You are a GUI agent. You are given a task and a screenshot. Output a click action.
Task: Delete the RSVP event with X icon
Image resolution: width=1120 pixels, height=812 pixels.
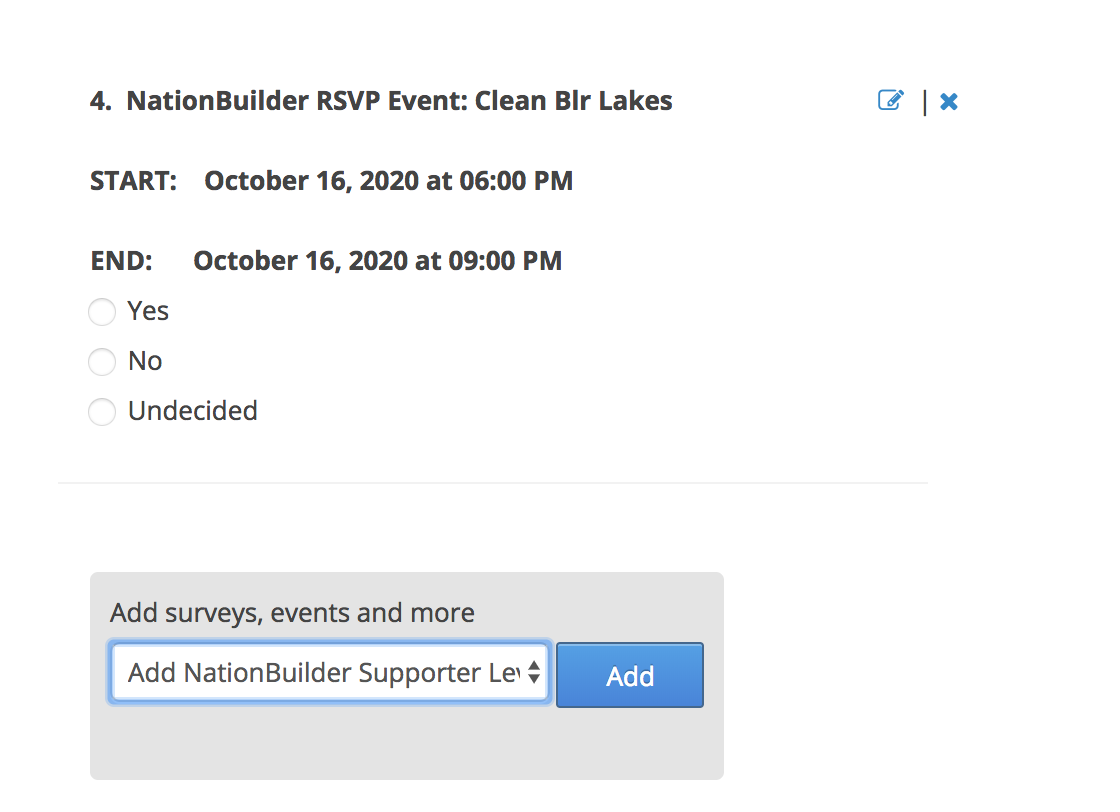[x=949, y=101]
